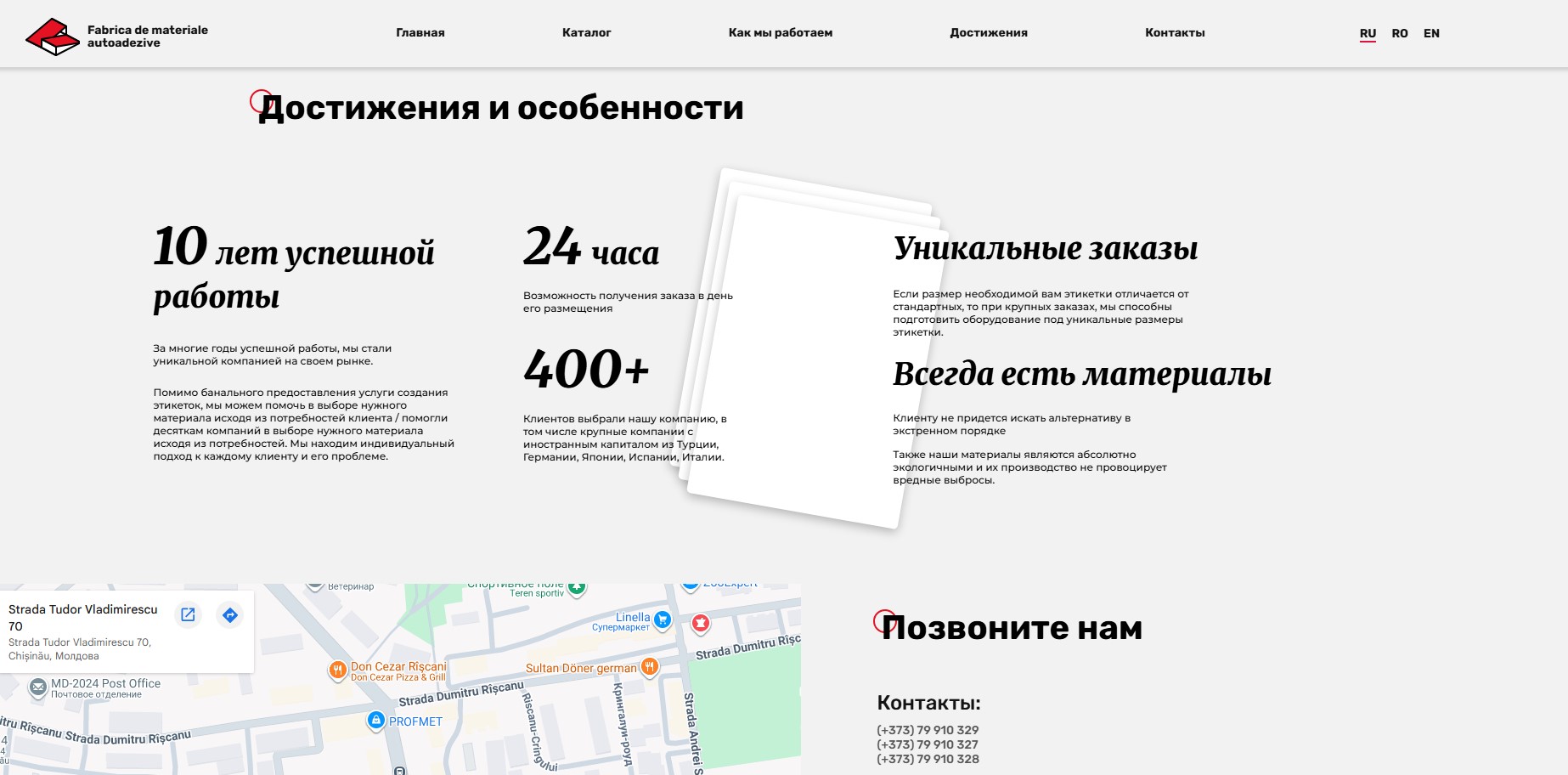The image size is (1568, 775).
Task: Switch language to RU
Action: tap(1368, 34)
